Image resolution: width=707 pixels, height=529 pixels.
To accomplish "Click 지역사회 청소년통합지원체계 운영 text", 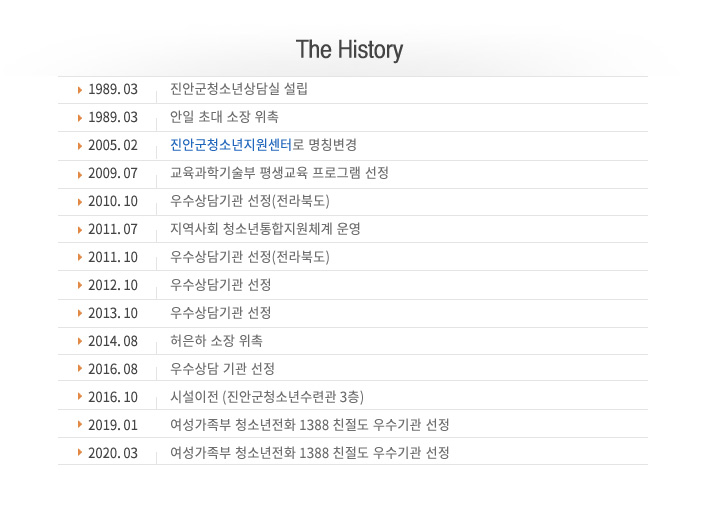I will [x=265, y=229].
